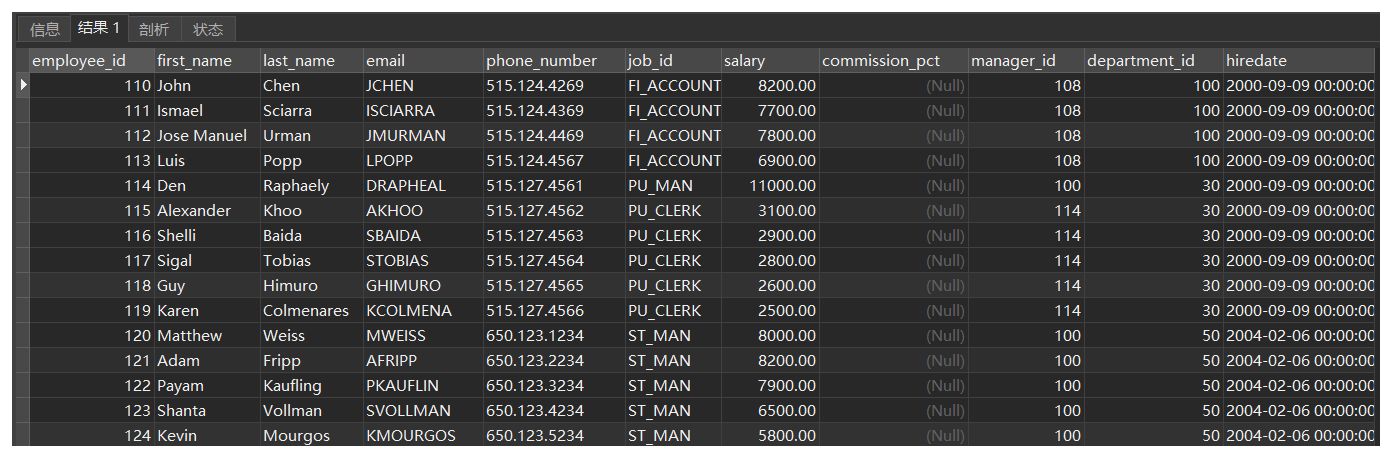The width and height of the screenshot is (1392, 458).
Task: Select the 状态 tab
Action: pyautogui.click(x=208, y=29)
